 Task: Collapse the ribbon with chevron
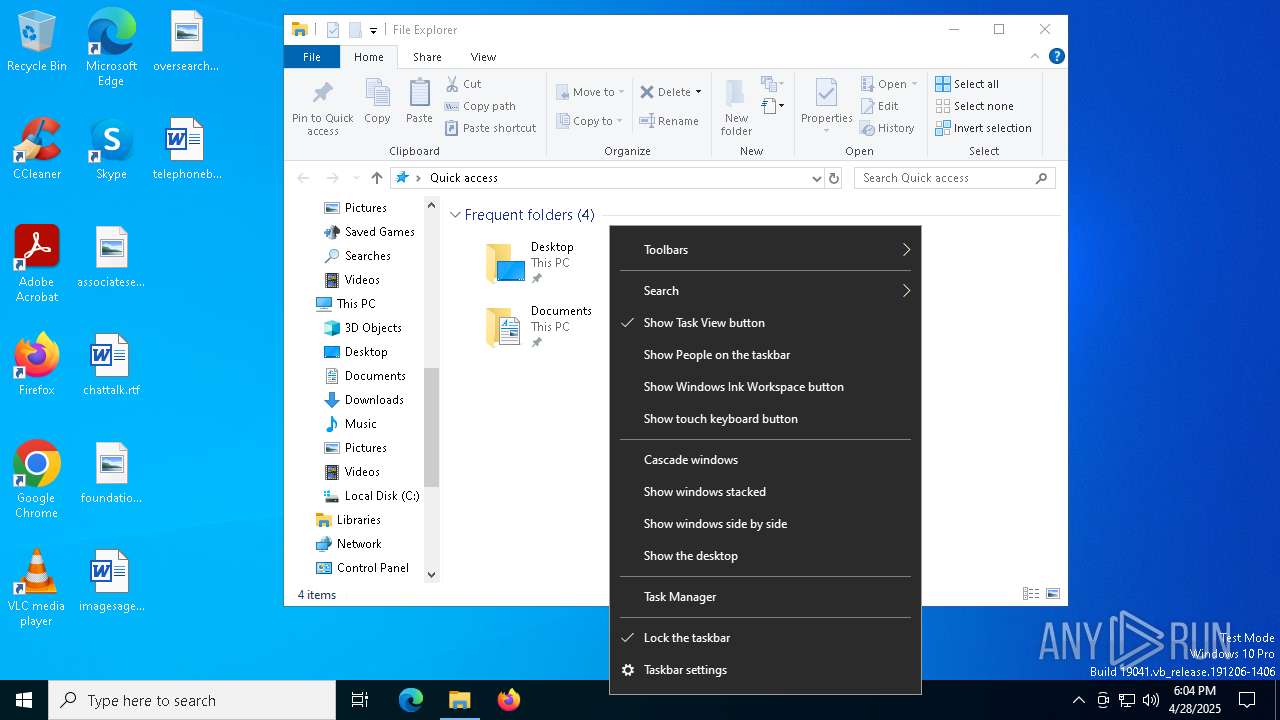click(x=1035, y=56)
